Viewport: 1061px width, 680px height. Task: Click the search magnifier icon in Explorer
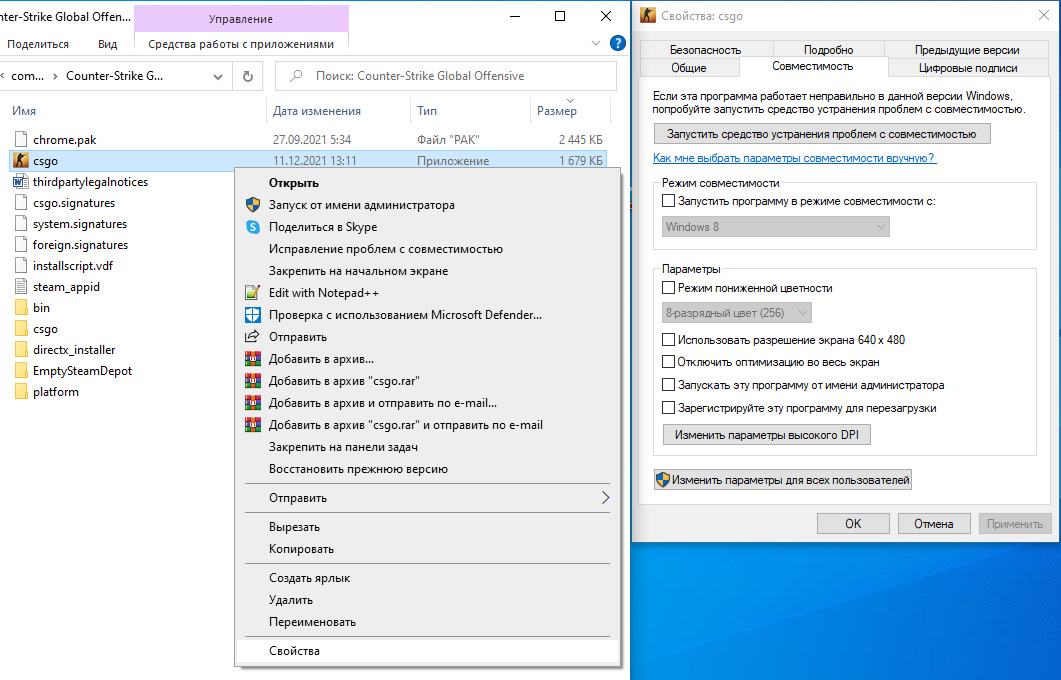[x=296, y=76]
